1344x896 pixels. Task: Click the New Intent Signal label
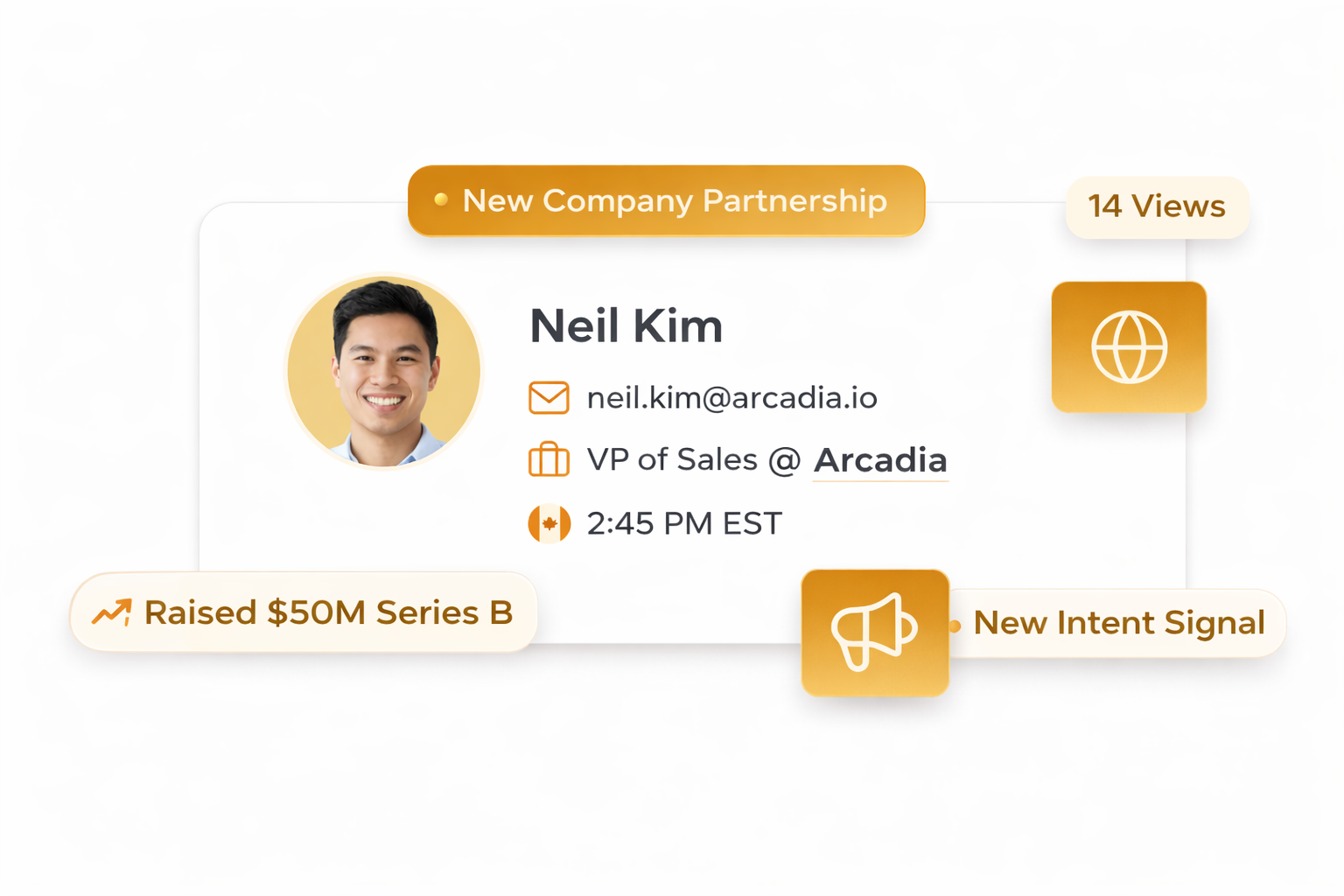[x=1119, y=623]
